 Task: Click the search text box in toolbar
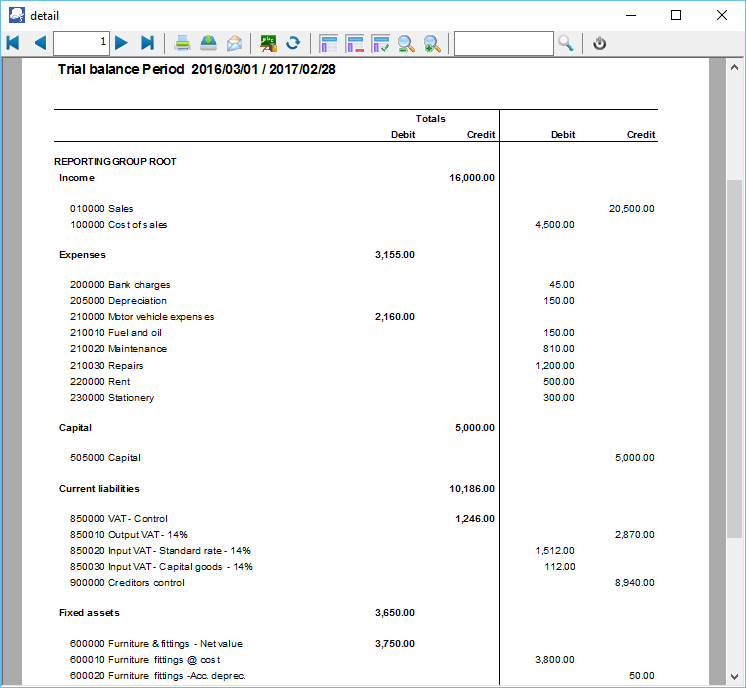(503, 43)
